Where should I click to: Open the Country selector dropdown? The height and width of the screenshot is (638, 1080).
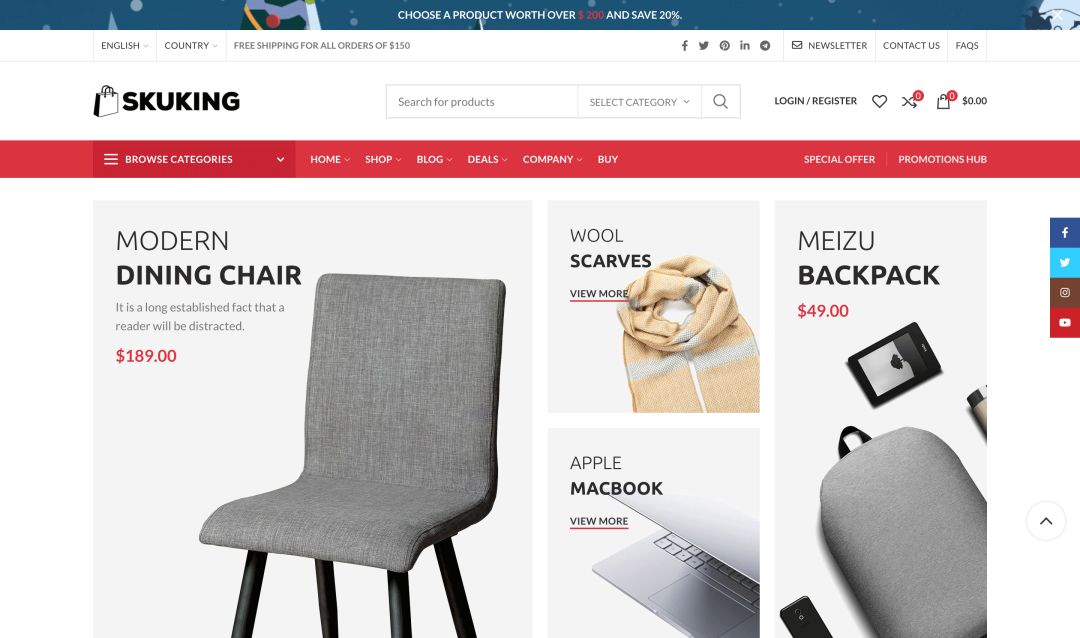pos(191,45)
